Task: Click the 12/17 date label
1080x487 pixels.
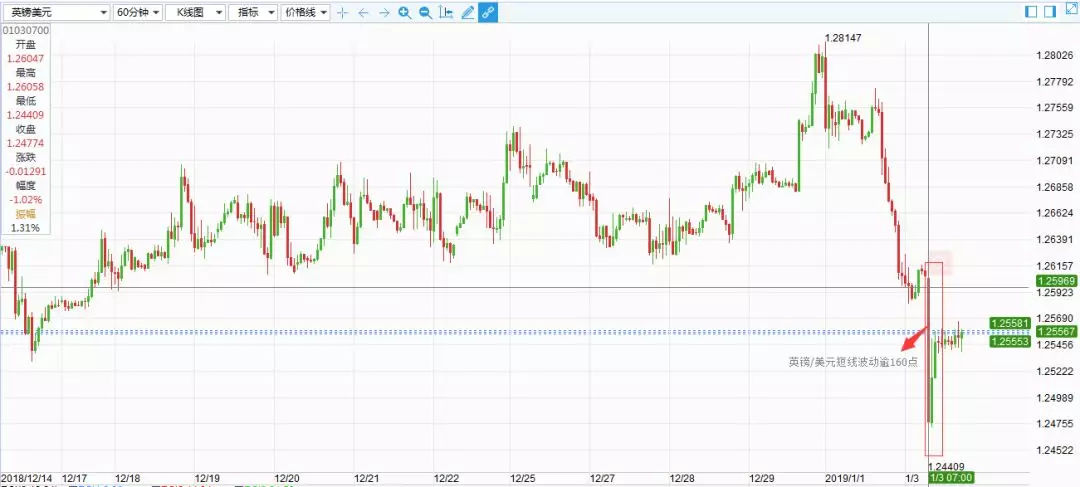Action: coord(73,477)
